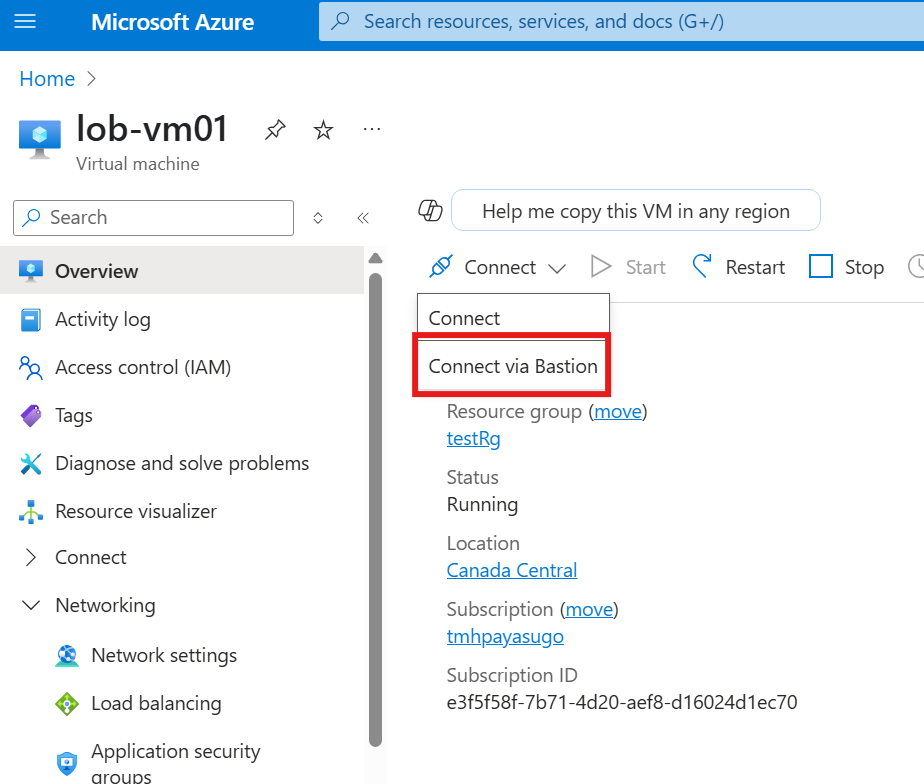
Task: Open the Canada Central location link
Action: (x=512, y=570)
